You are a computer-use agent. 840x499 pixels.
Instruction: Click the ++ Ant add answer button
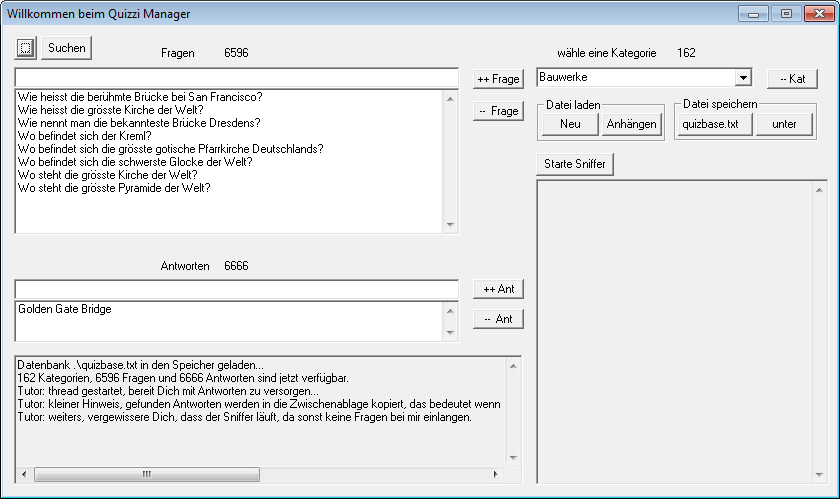pos(498,289)
